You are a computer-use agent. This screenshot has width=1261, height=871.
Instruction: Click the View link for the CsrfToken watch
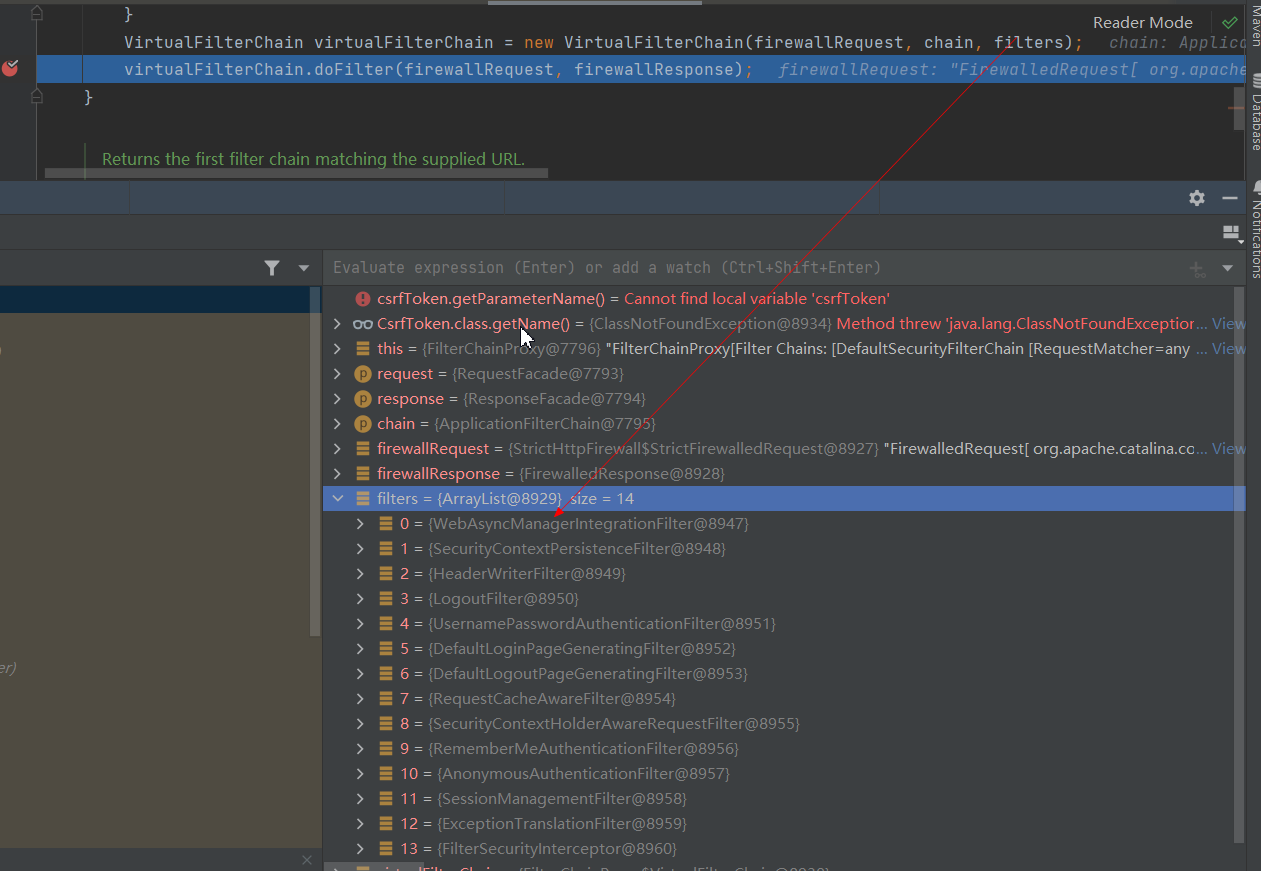point(1228,323)
